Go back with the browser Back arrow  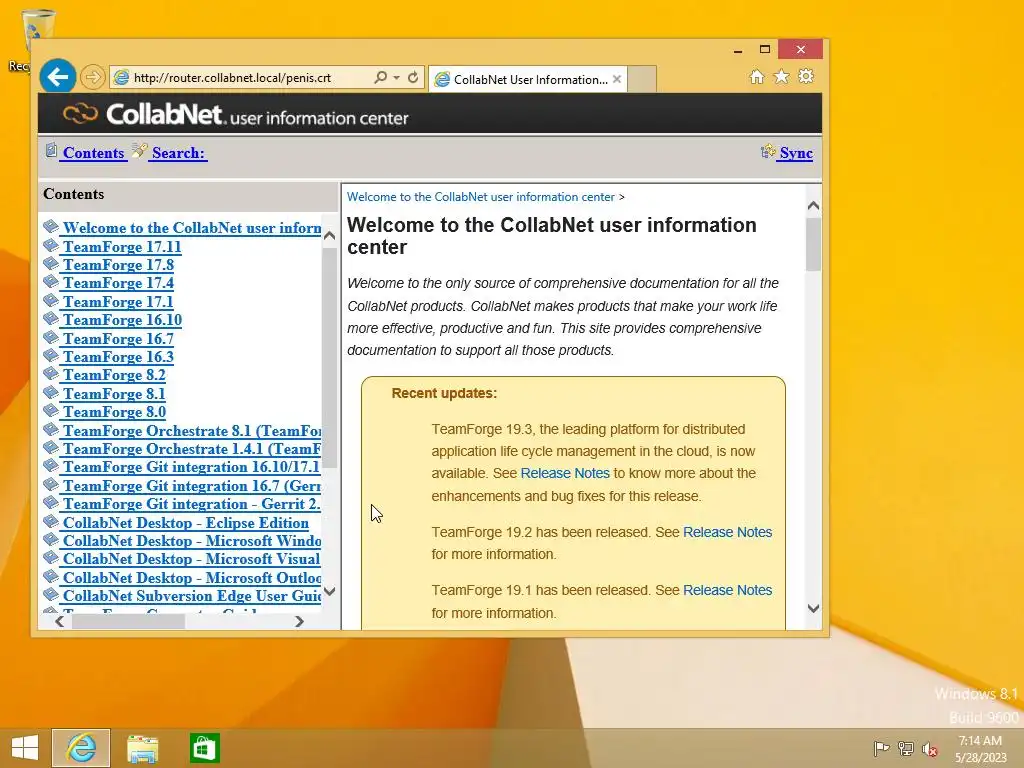pos(57,76)
